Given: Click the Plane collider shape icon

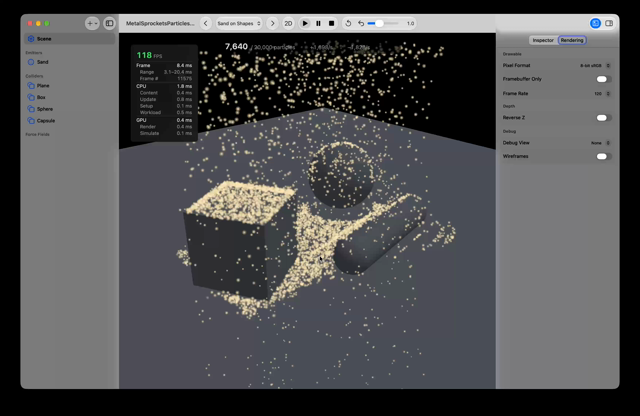Looking at the screenshot, I should pyautogui.click(x=31, y=86).
